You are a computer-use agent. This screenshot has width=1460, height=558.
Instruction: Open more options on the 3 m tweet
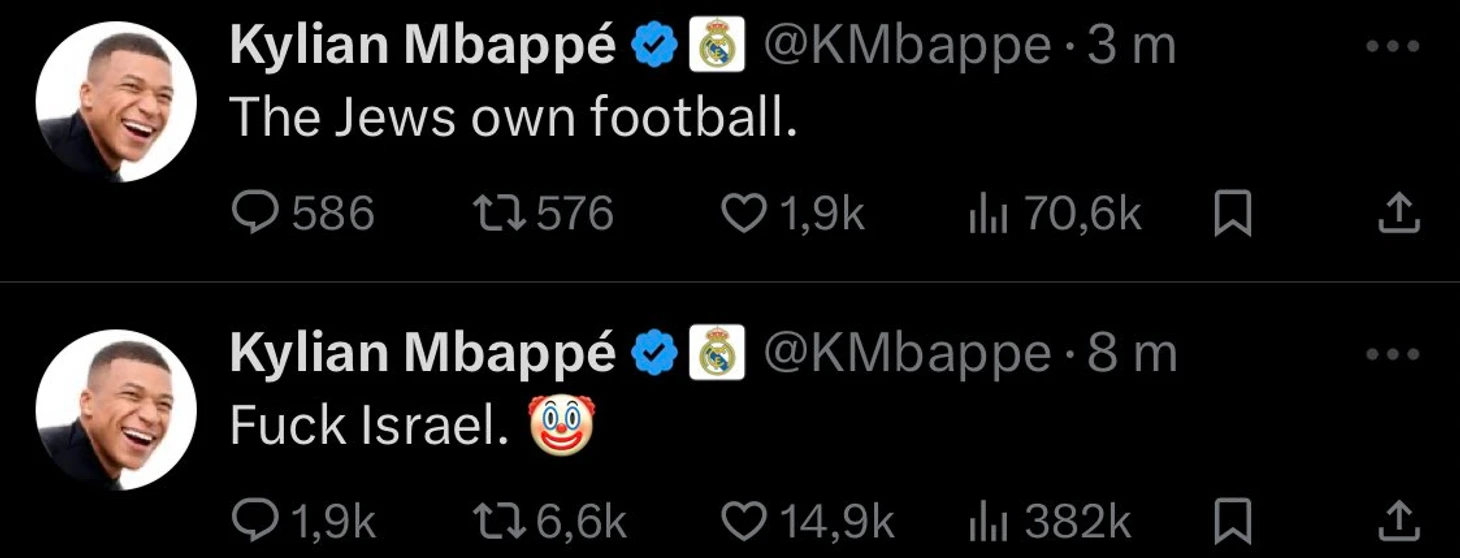[1392, 46]
